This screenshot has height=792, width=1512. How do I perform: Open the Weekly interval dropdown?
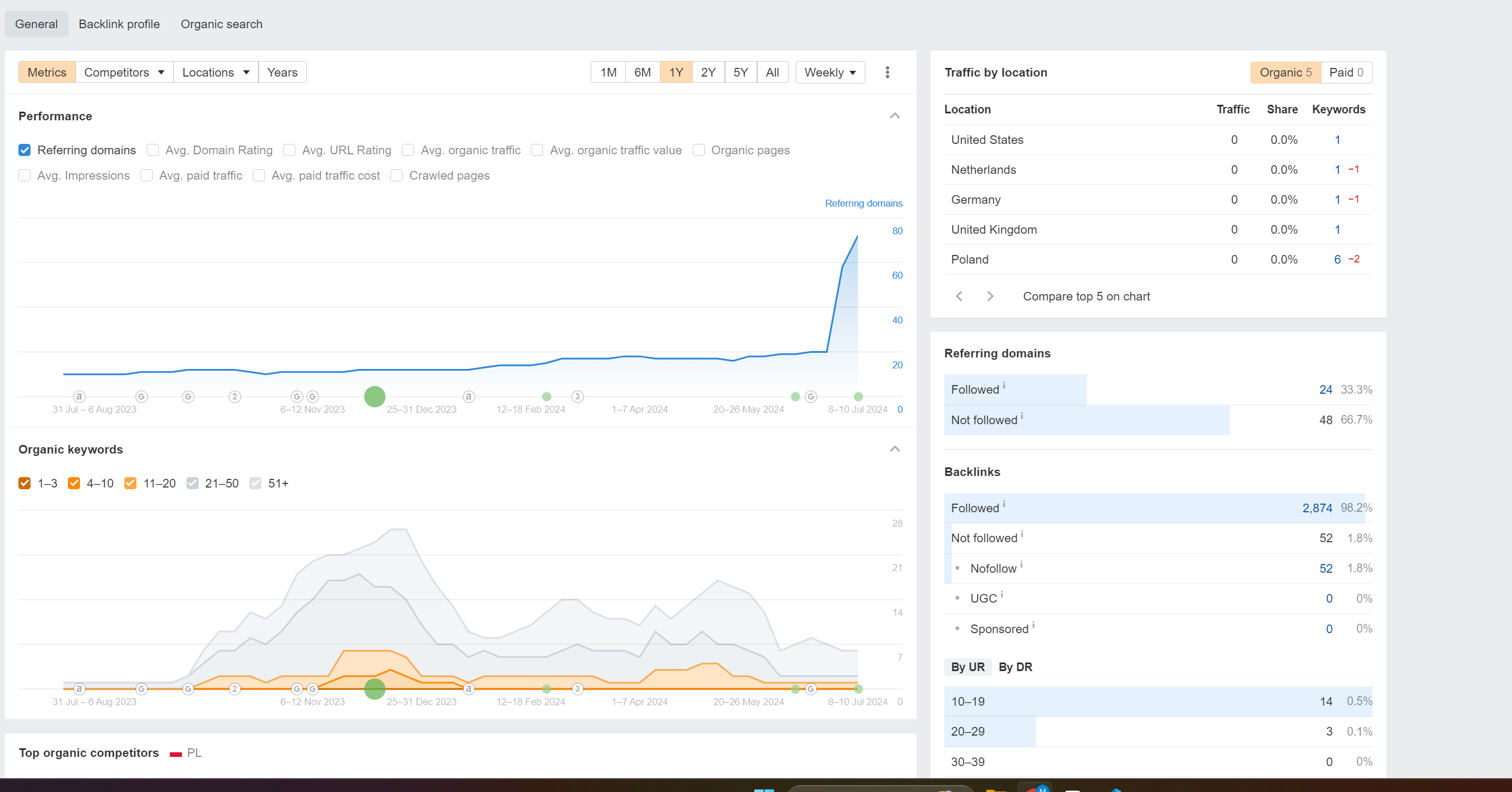point(830,72)
